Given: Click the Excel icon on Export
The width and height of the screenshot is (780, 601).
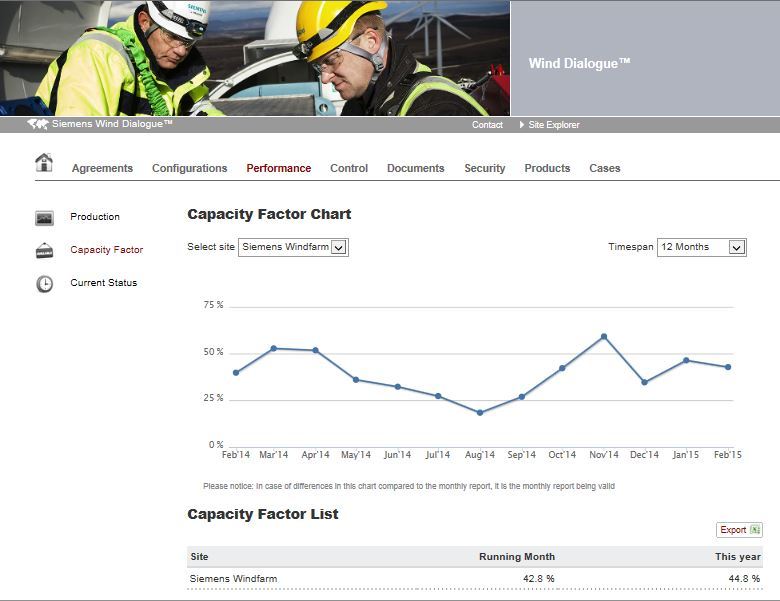Looking at the screenshot, I should pyautogui.click(x=755, y=530).
